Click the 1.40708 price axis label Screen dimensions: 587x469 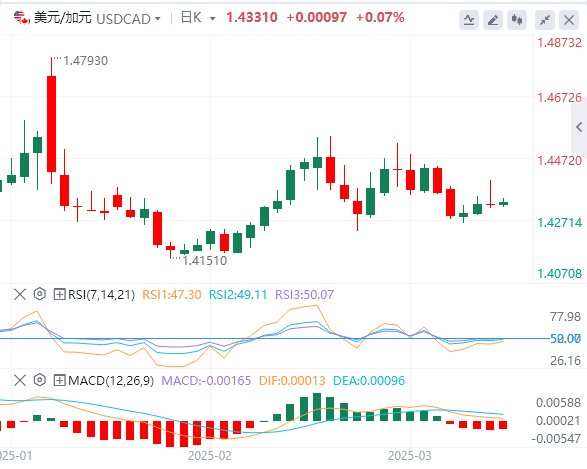(560, 274)
